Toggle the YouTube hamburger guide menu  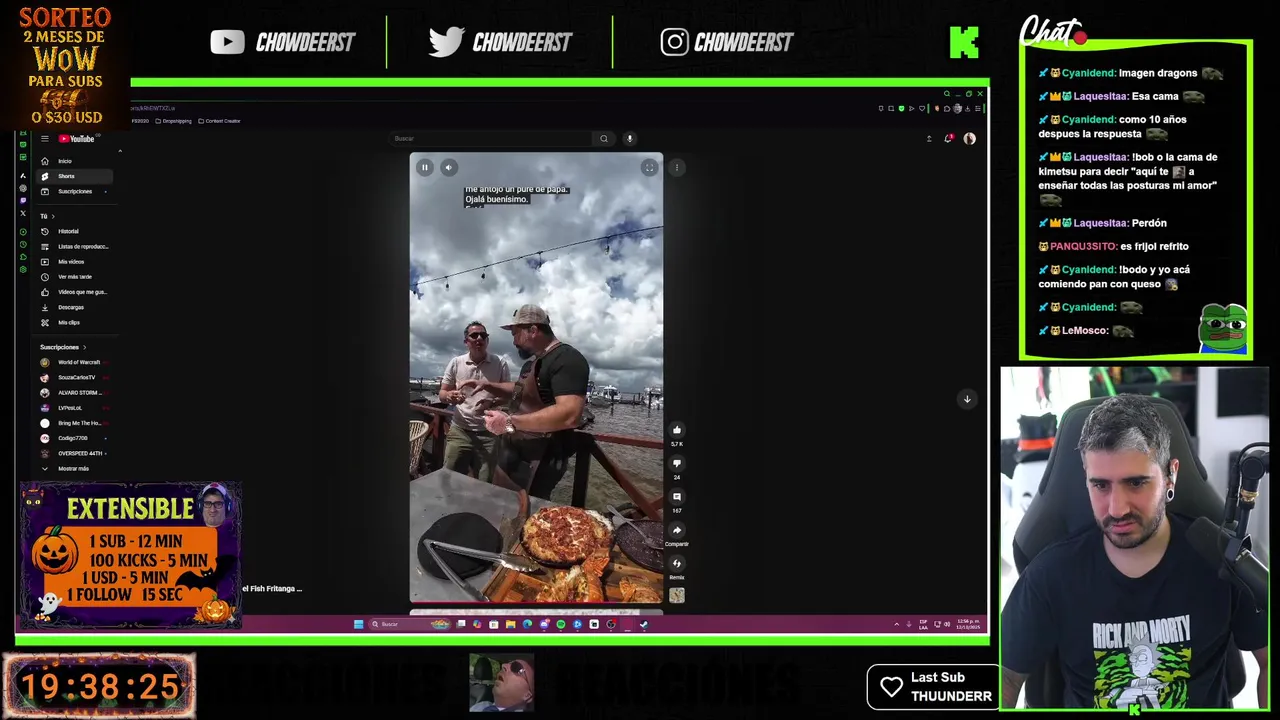point(45,139)
